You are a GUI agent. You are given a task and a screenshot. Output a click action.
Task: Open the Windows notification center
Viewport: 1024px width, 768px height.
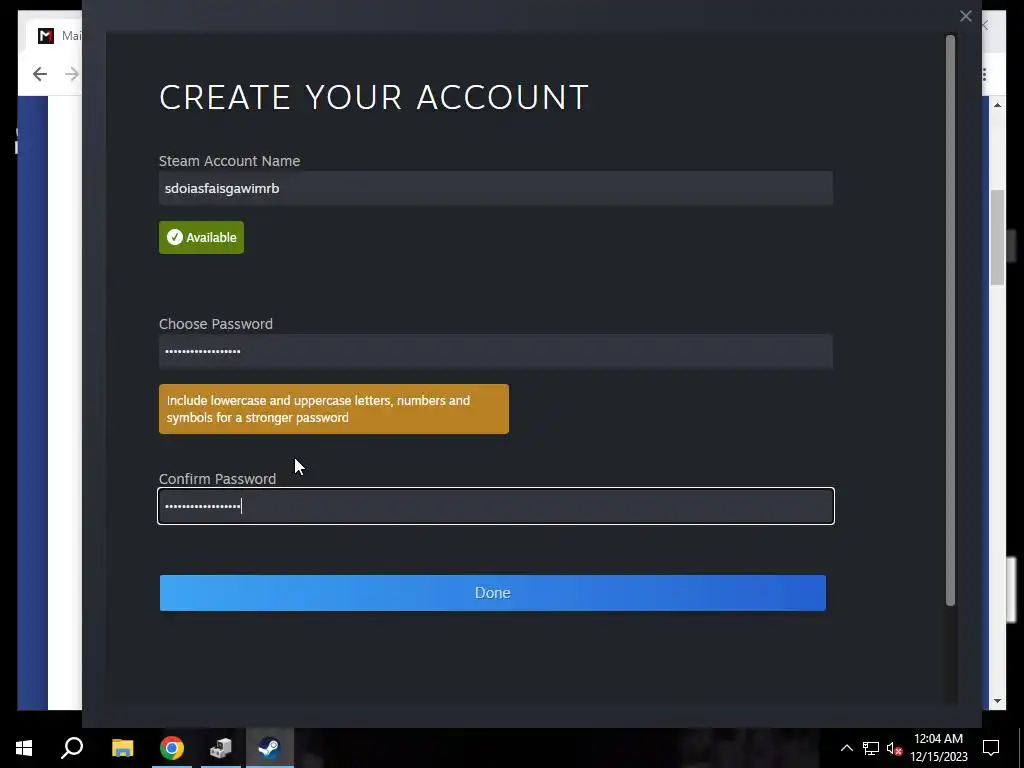click(x=991, y=748)
